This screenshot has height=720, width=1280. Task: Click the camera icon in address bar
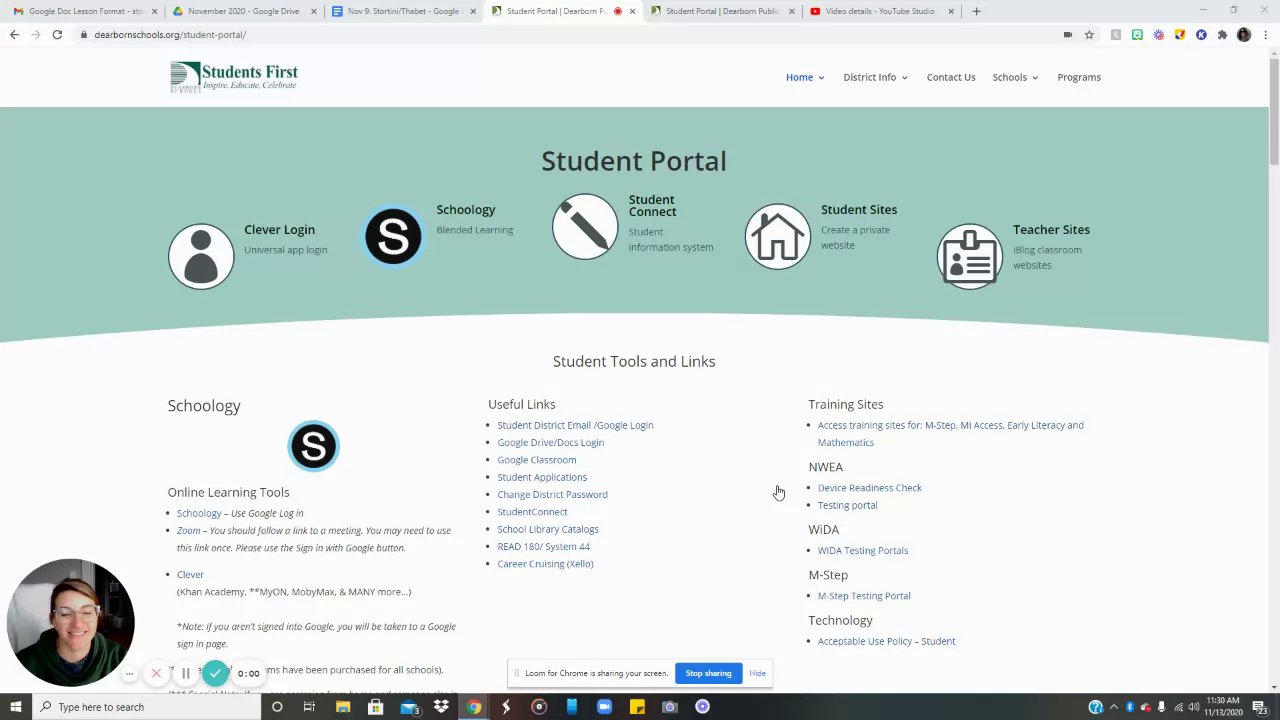(1068, 34)
